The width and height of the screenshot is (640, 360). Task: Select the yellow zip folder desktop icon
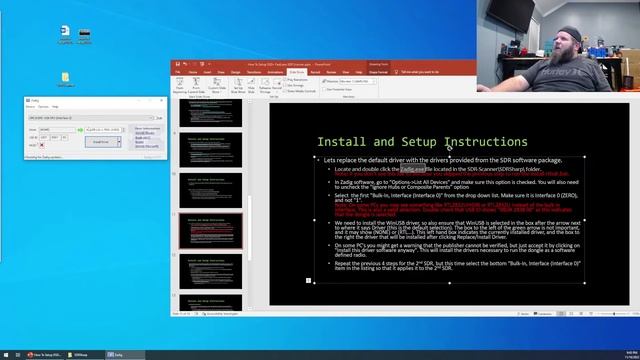point(65,79)
